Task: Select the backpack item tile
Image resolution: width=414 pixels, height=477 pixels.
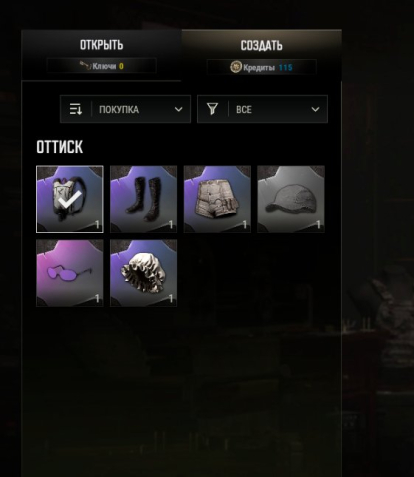Action: pos(70,199)
